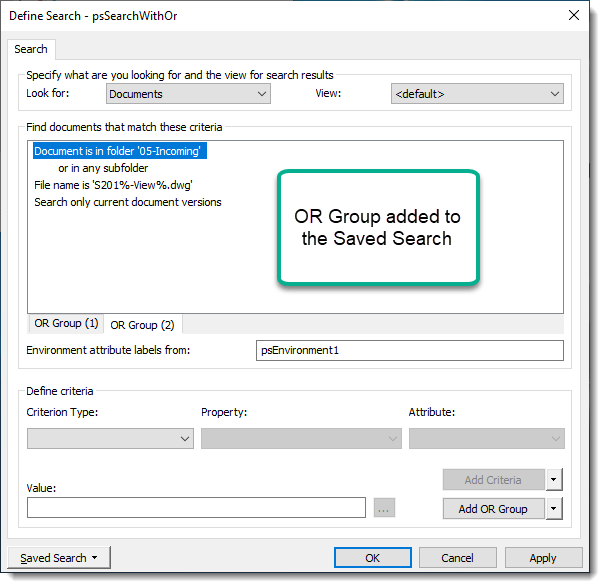Open the Saved Search menu button

coord(59,558)
